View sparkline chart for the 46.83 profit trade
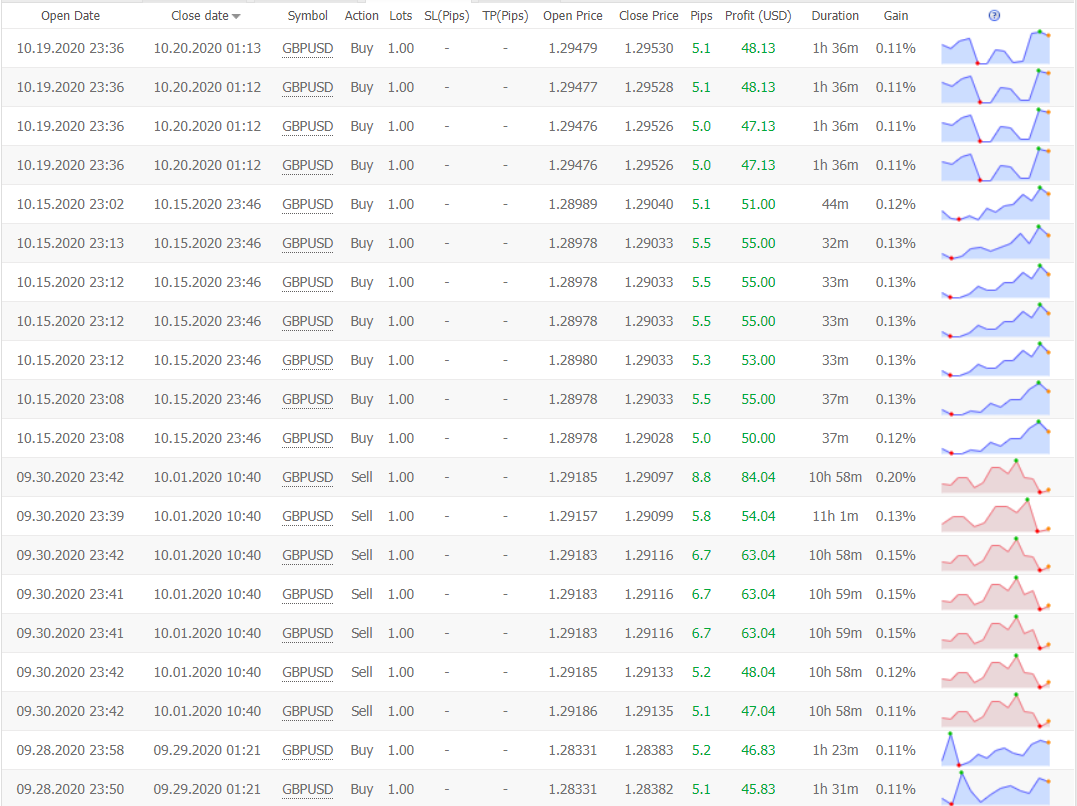Viewport: 1077px width, 806px height. point(995,749)
